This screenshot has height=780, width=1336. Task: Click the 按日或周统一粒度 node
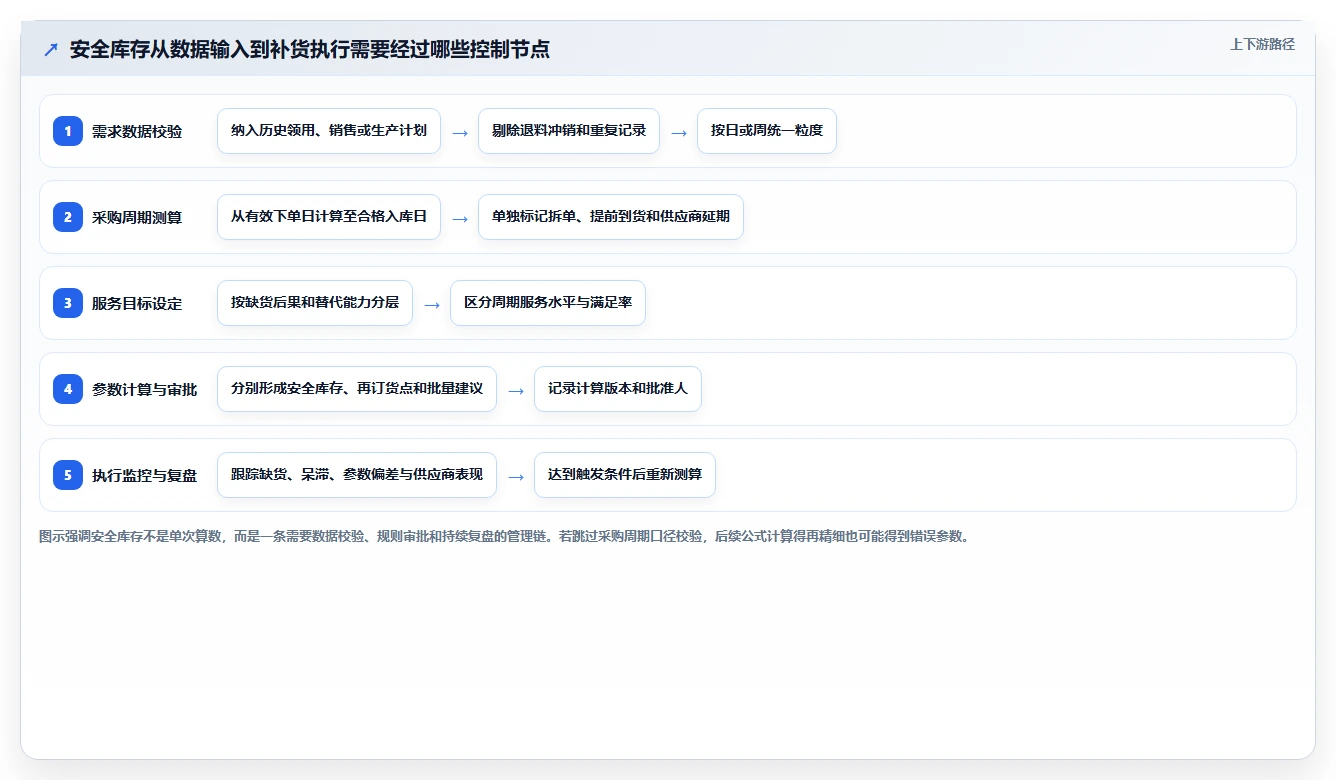[767, 131]
